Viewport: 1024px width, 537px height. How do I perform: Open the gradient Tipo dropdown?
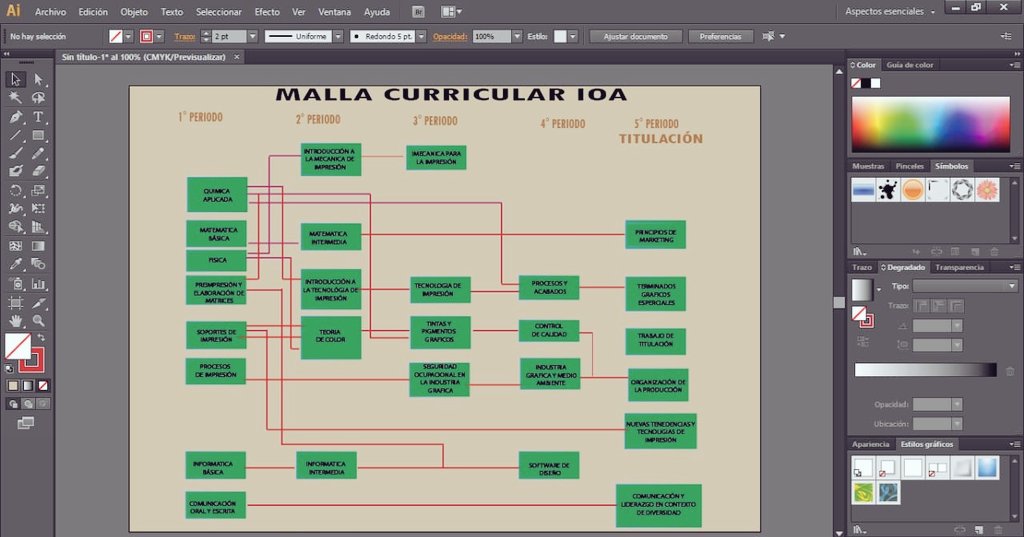(x=965, y=286)
